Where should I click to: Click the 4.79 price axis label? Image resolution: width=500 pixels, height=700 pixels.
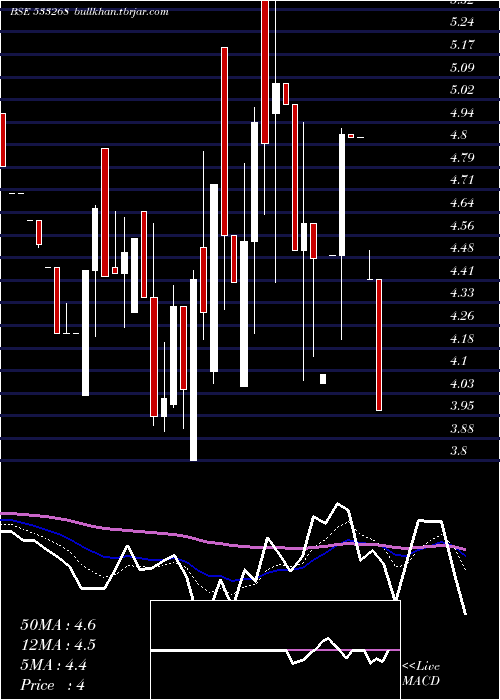[462, 158]
